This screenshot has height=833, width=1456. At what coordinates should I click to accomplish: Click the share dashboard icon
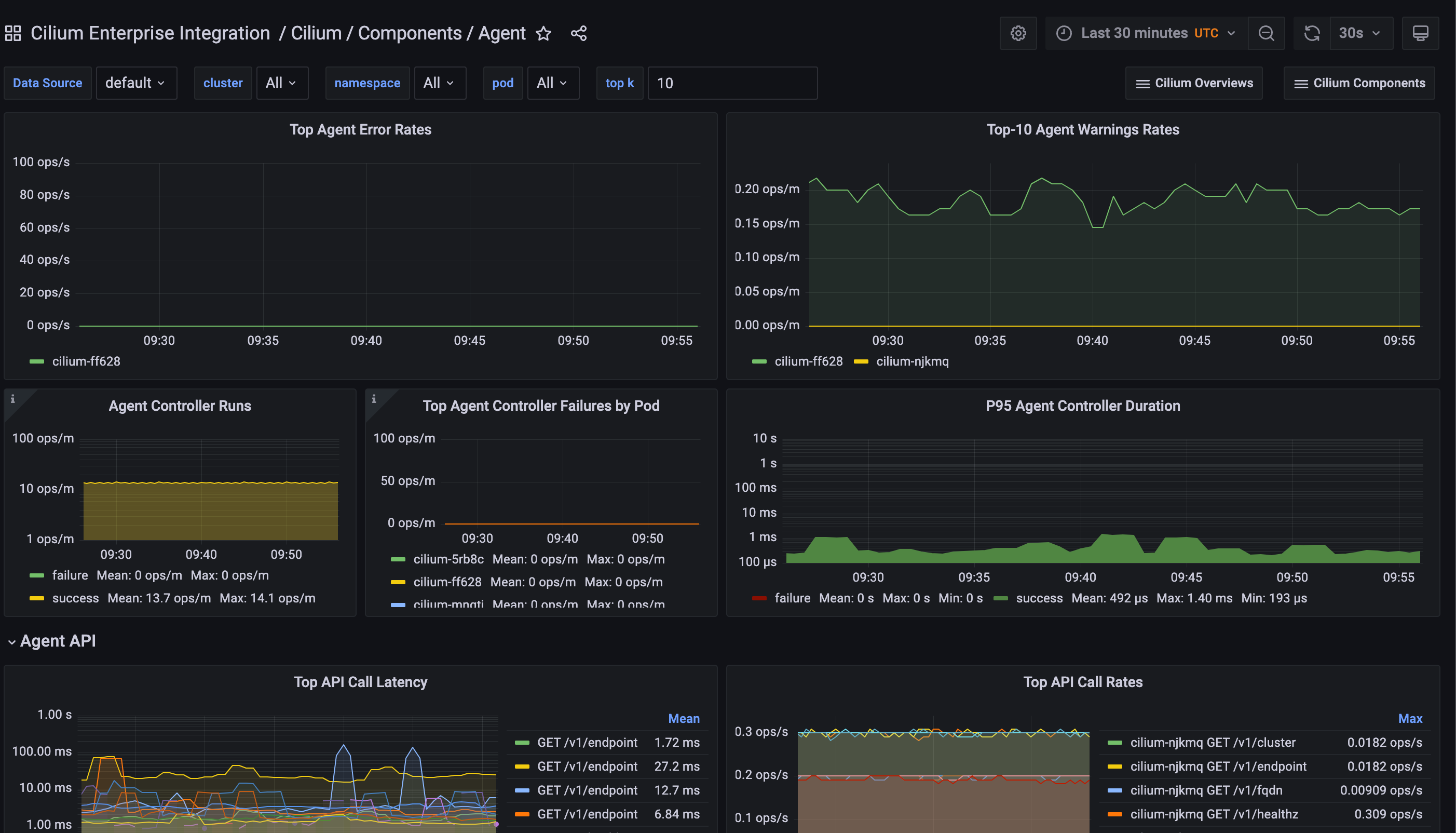579,33
